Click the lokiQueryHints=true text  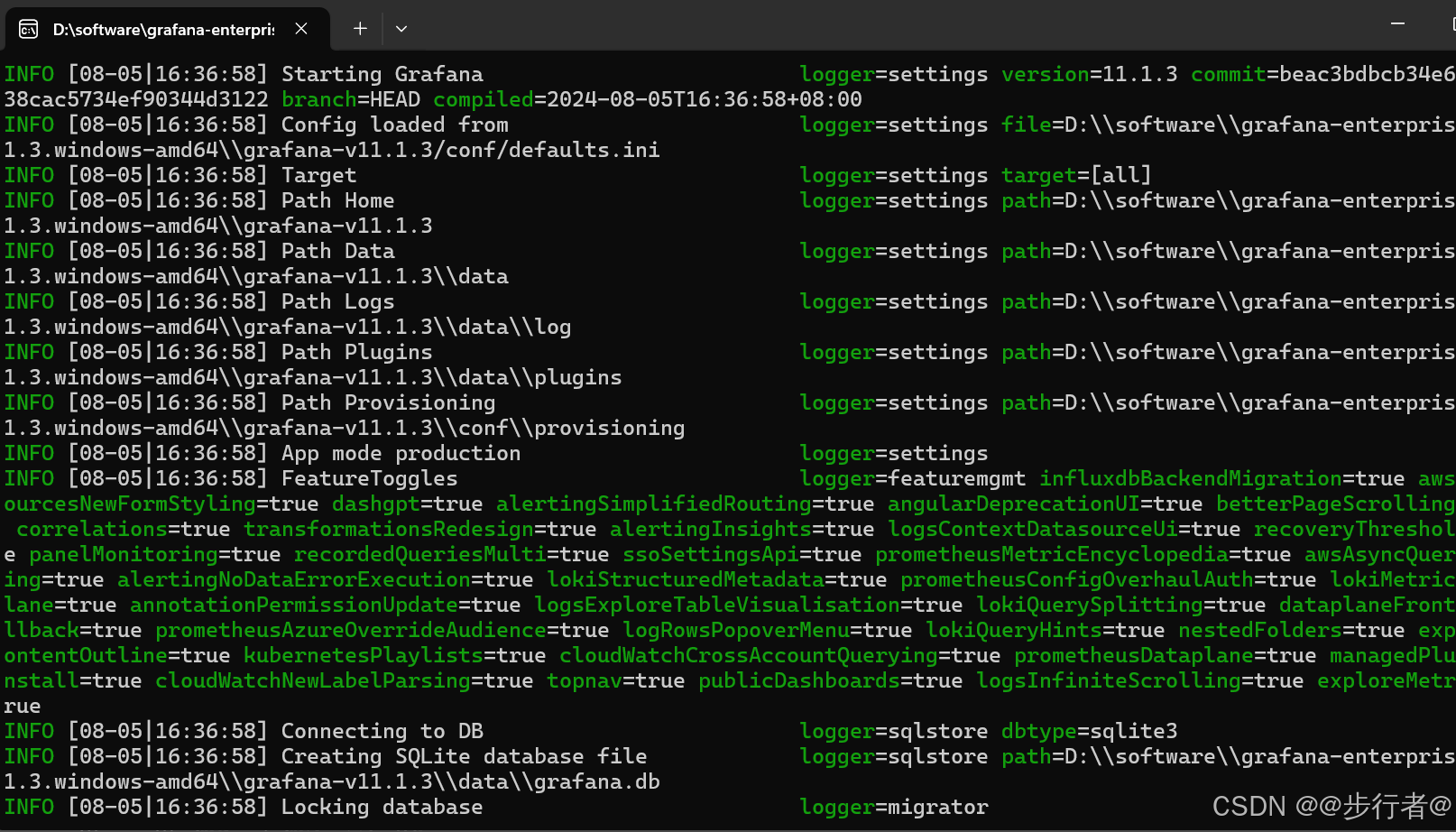pyautogui.click(x=1045, y=630)
